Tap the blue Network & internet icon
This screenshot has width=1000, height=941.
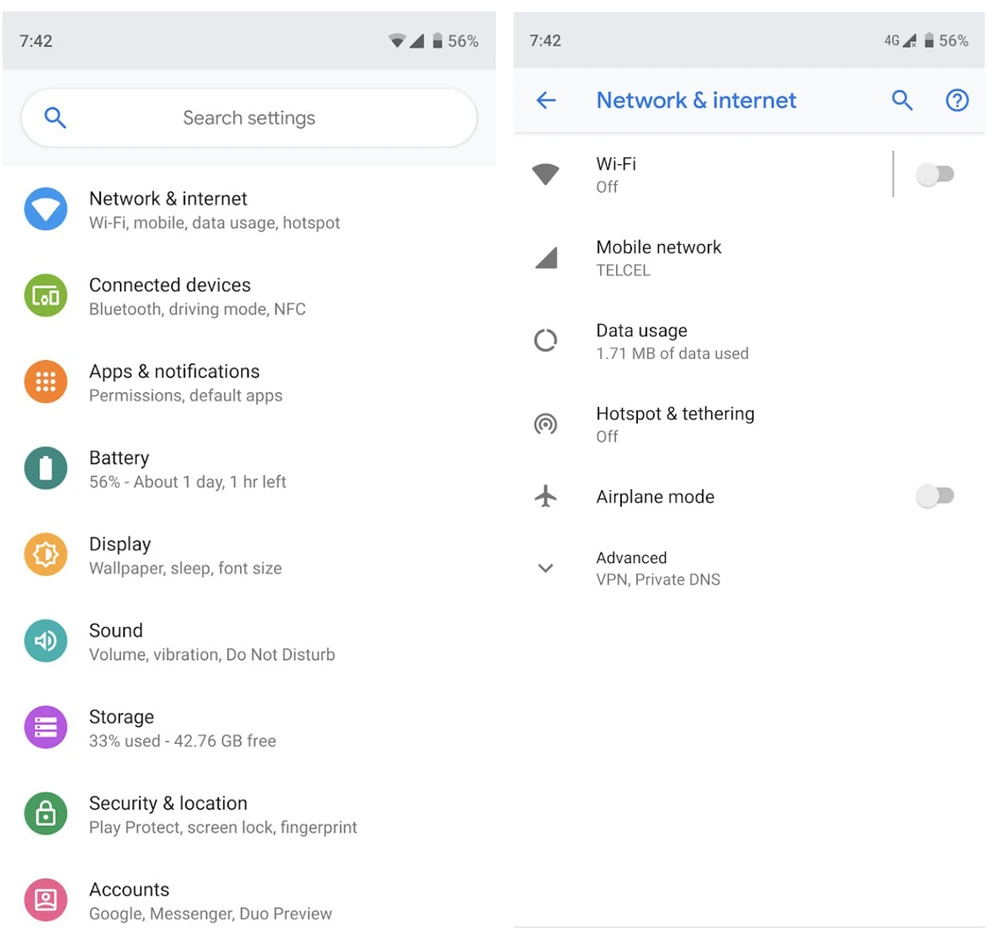point(46,209)
